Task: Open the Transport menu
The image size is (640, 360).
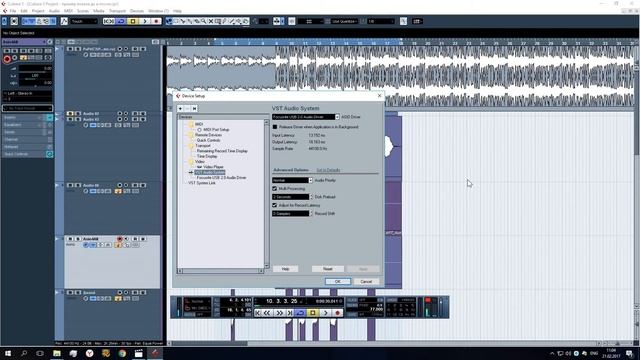Action: (x=117, y=11)
